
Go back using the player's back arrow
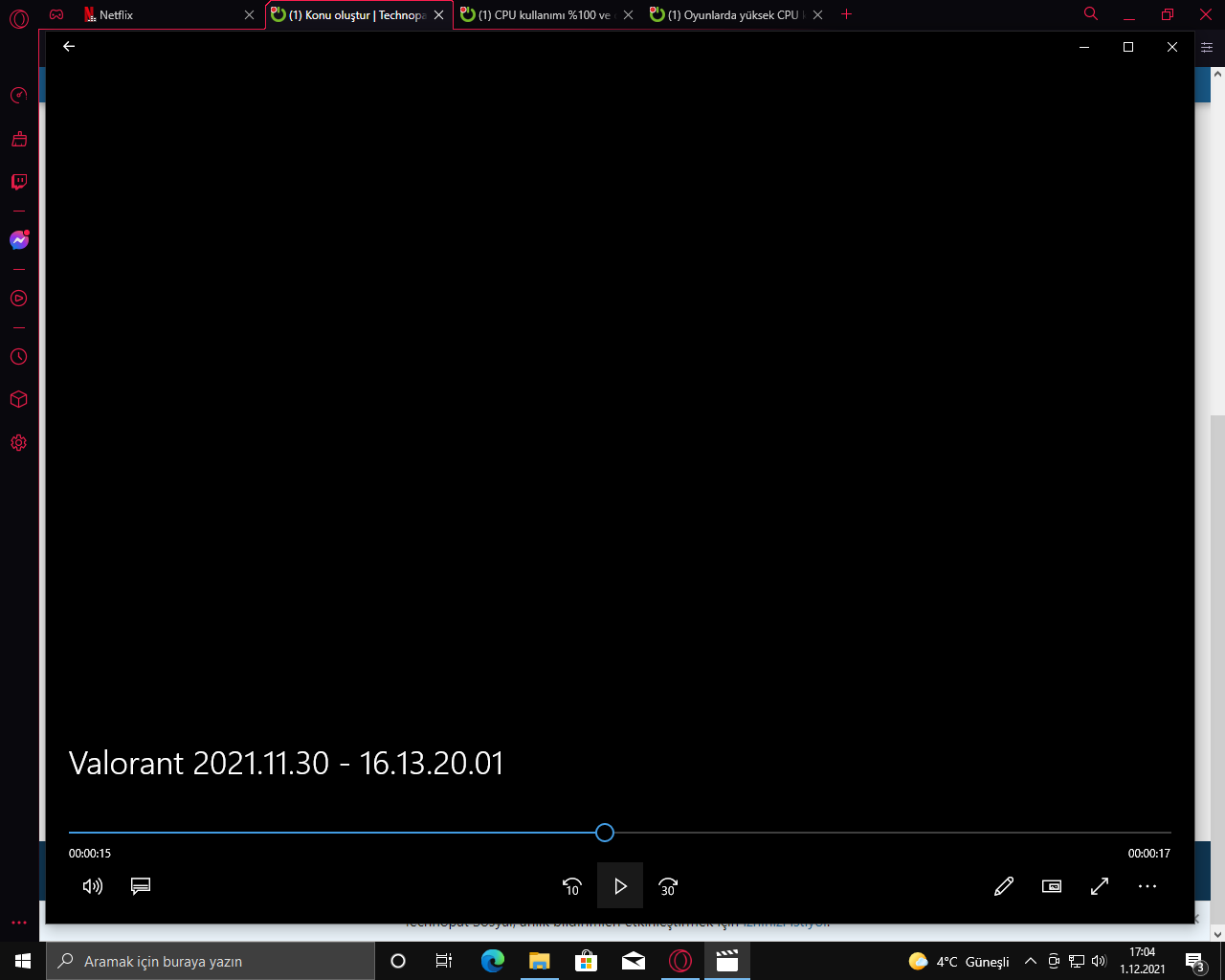pyautogui.click(x=69, y=46)
